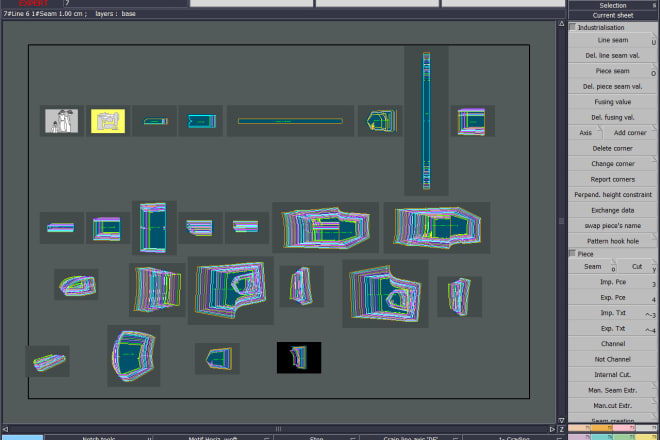This screenshot has height=440, width=660.
Task: Choose Imp. Txt
Action: pos(612,313)
